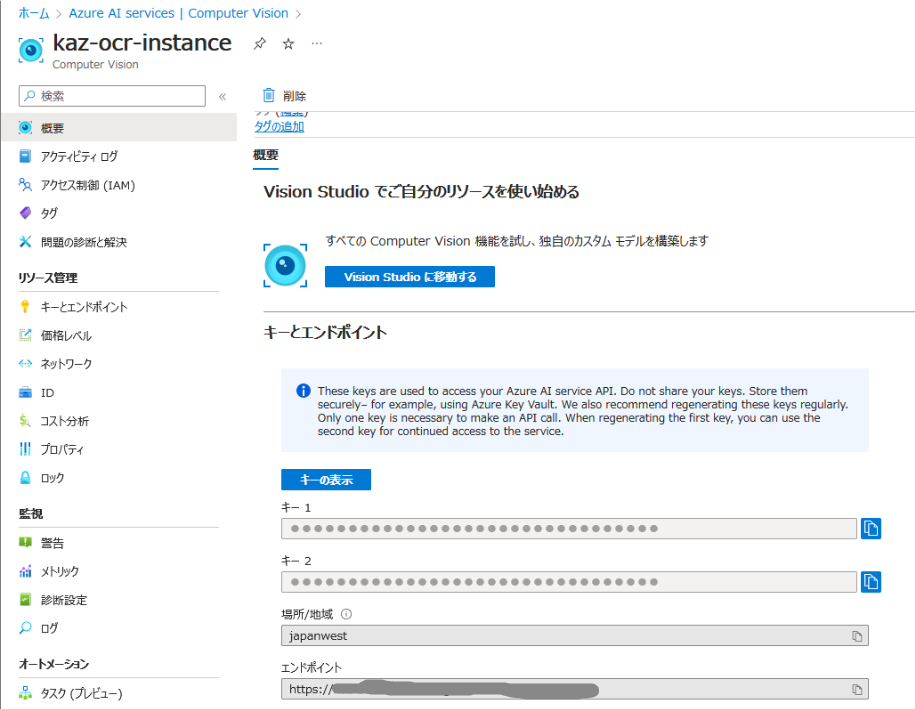Click the Vision Studio eye logo
This screenshot has height=709, width=915.
pos(285,266)
